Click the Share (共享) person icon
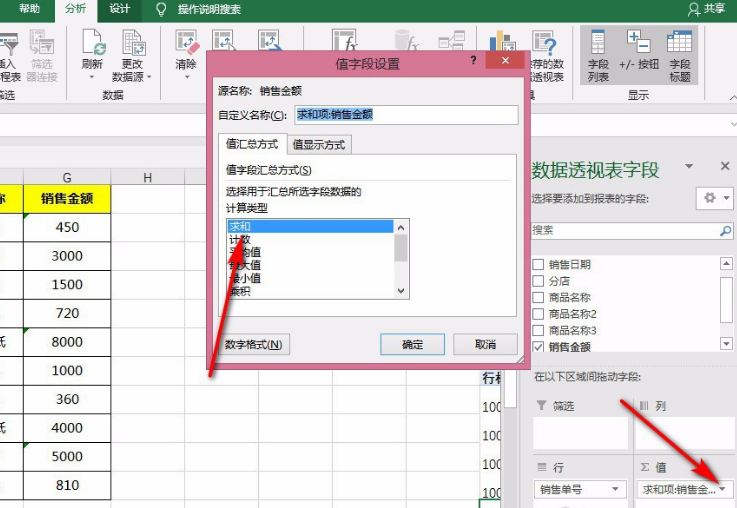This screenshot has height=508, width=737. point(694,9)
